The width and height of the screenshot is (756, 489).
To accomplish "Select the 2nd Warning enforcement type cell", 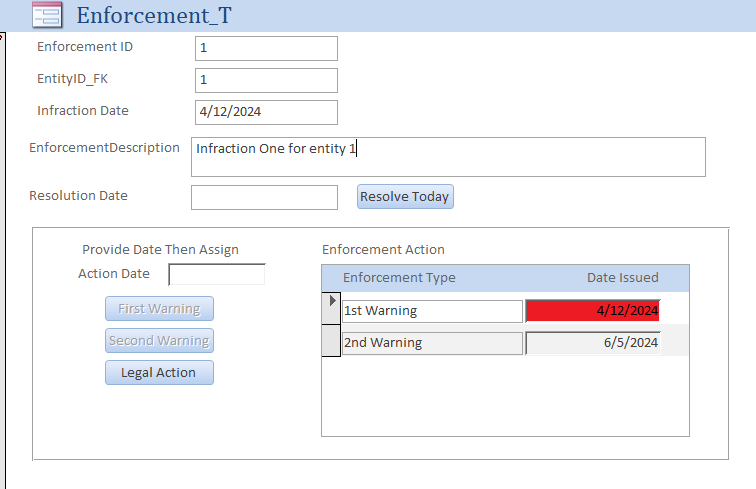I will [x=432, y=343].
